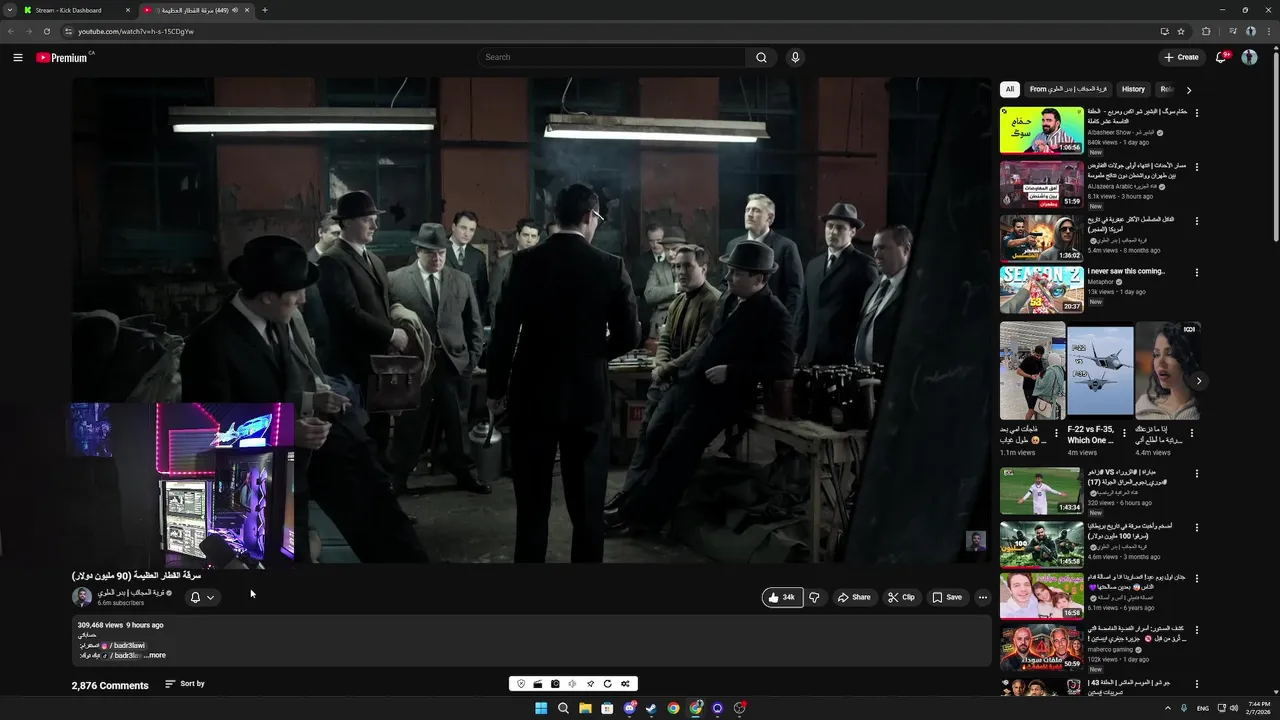This screenshot has width=1280, height=720.
Task: Bookmark this page with the star icon
Action: pyautogui.click(x=1181, y=31)
